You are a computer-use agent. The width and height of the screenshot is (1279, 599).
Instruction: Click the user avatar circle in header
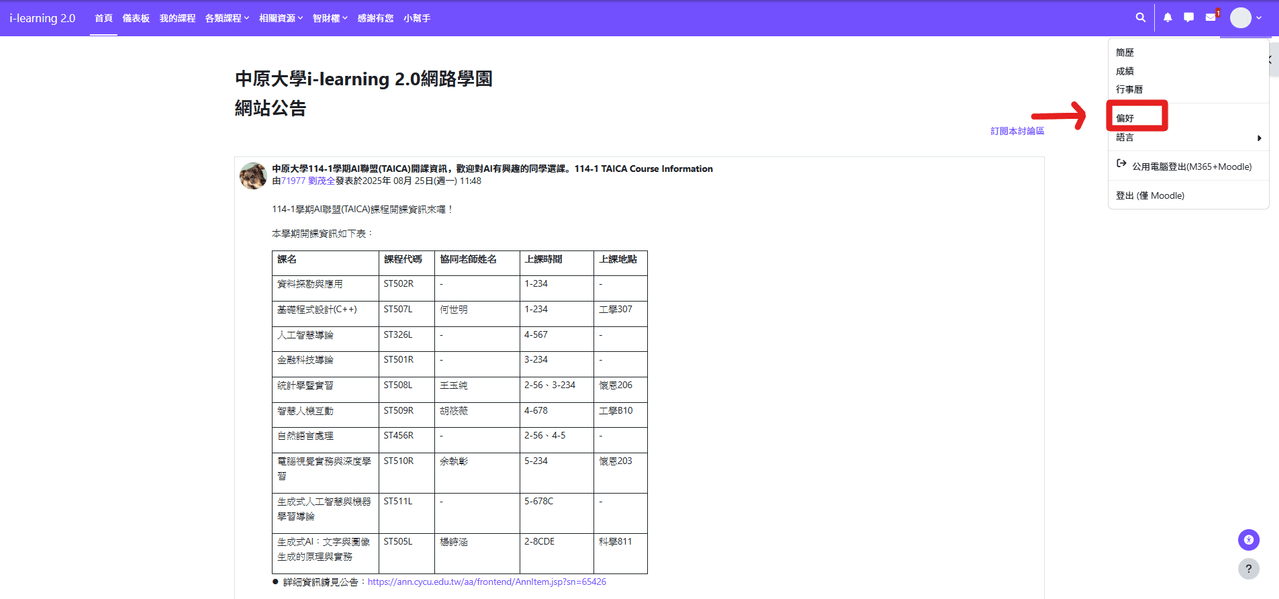[x=1240, y=18]
